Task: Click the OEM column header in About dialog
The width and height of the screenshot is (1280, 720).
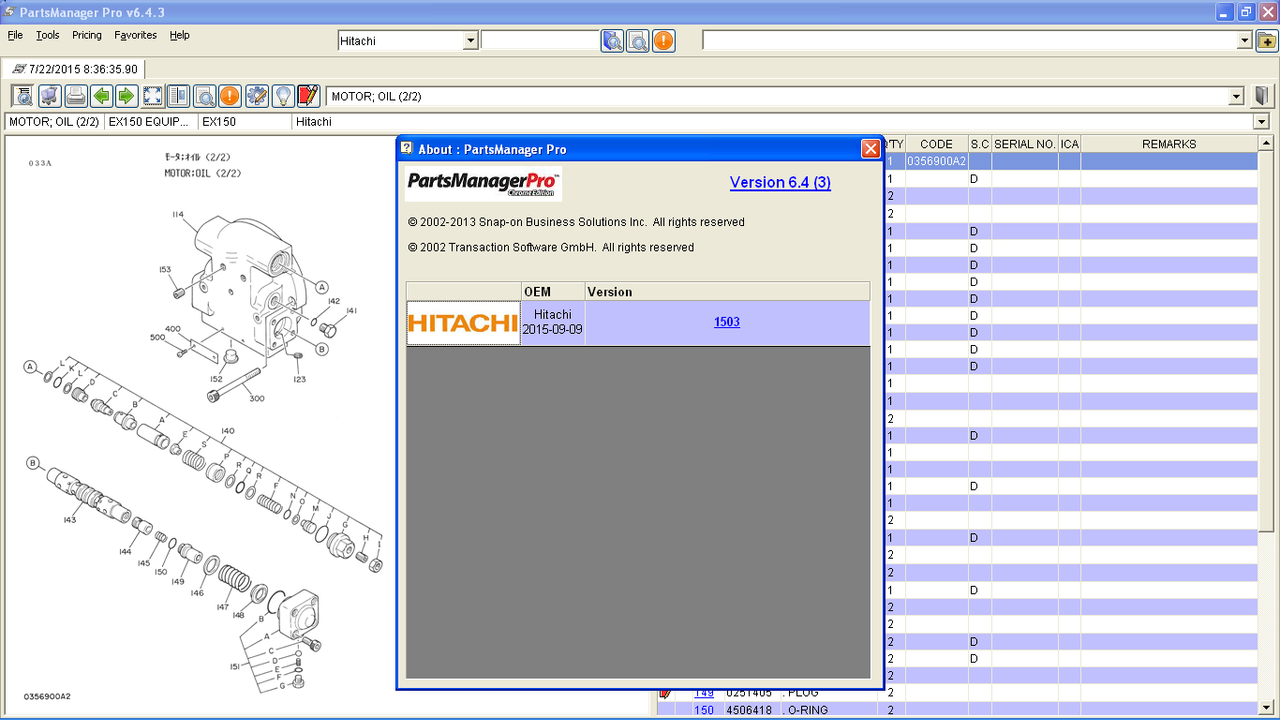Action: pyautogui.click(x=553, y=292)
